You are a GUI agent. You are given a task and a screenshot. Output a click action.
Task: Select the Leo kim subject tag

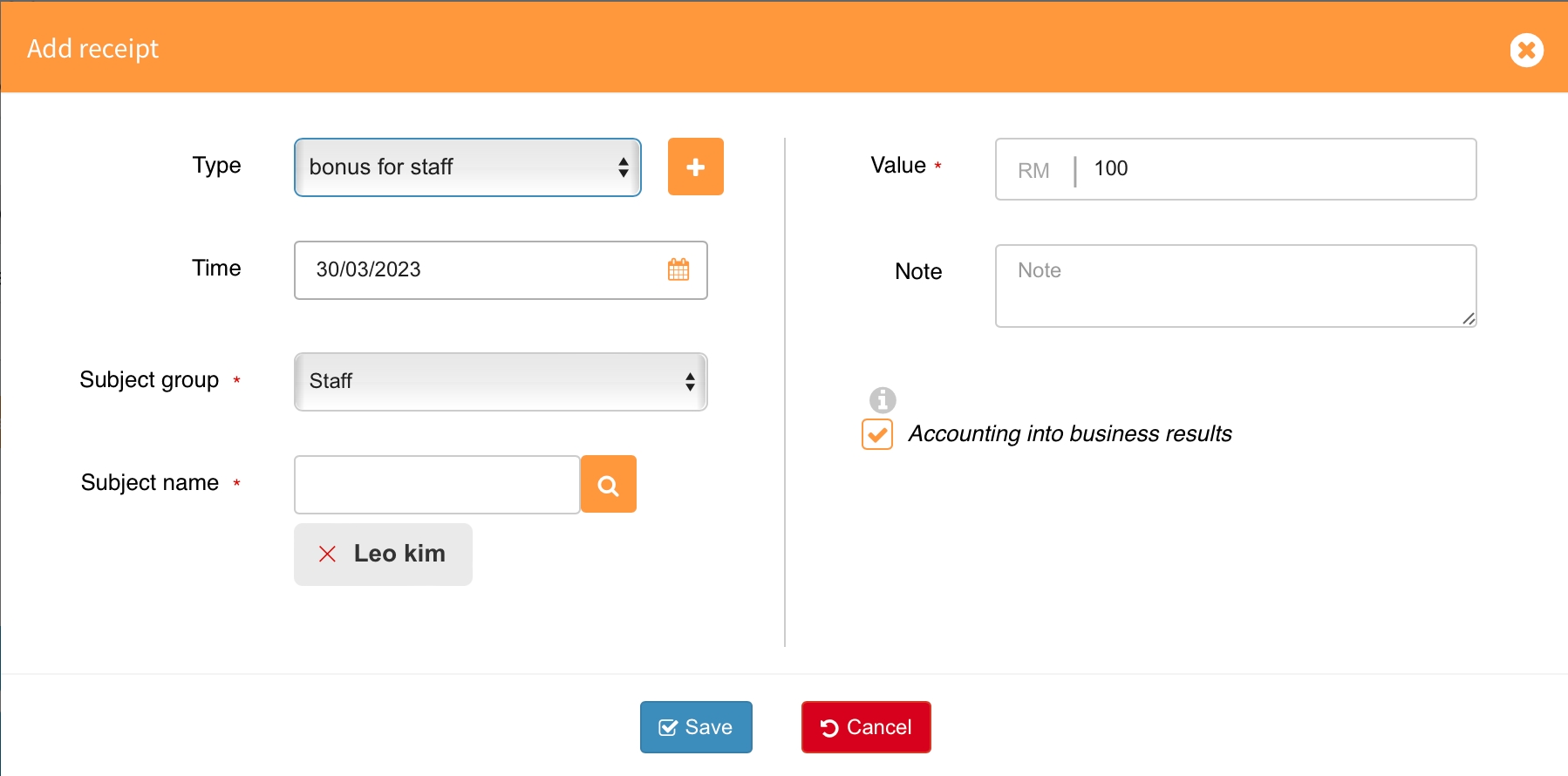pyautogui.click(x=399, y=554)
